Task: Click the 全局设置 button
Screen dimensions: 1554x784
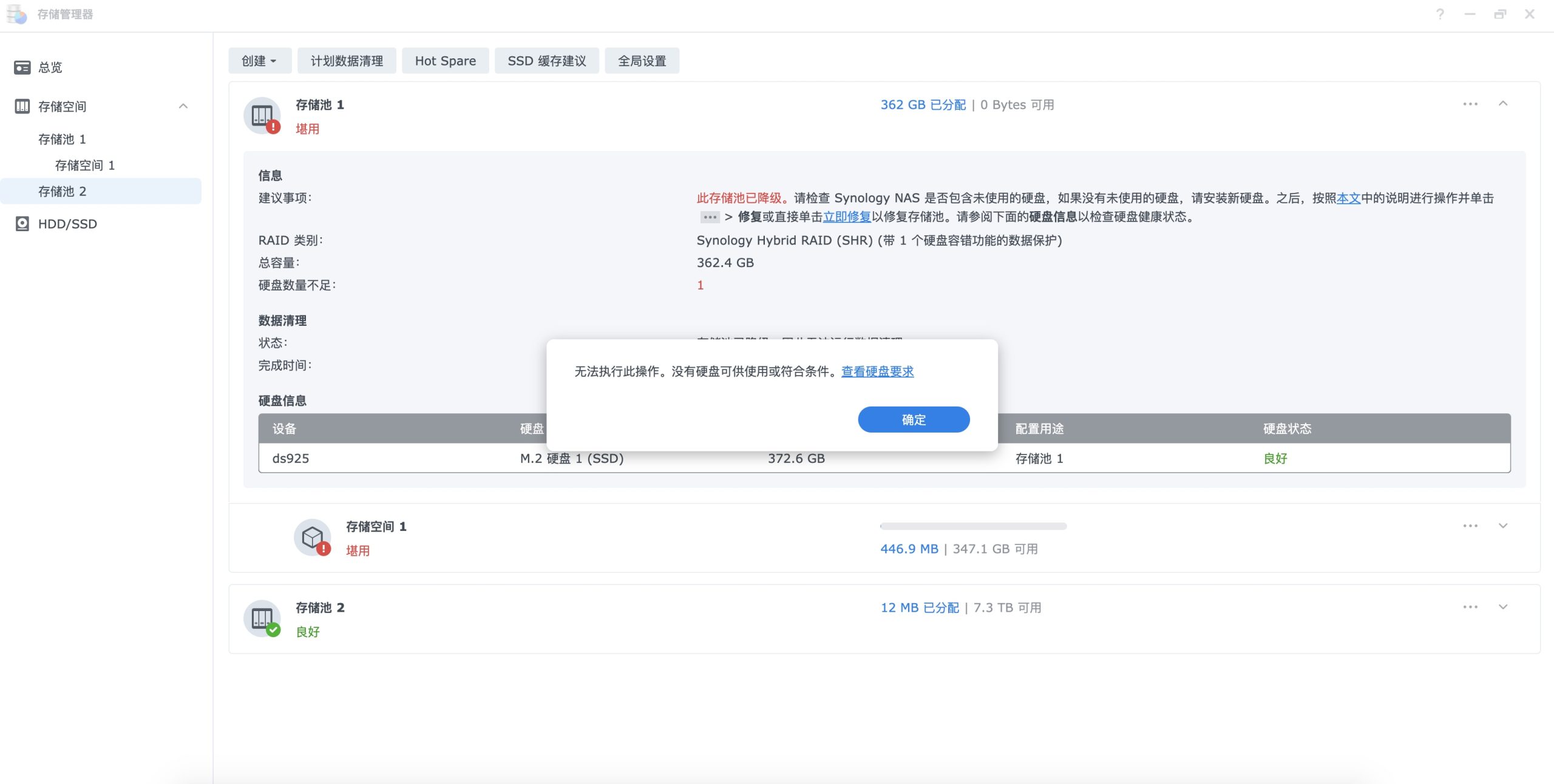Action: 642,61
